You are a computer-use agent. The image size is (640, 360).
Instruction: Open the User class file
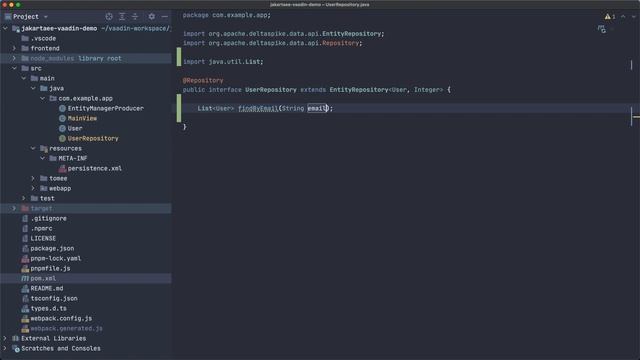(x=75, y=128)
